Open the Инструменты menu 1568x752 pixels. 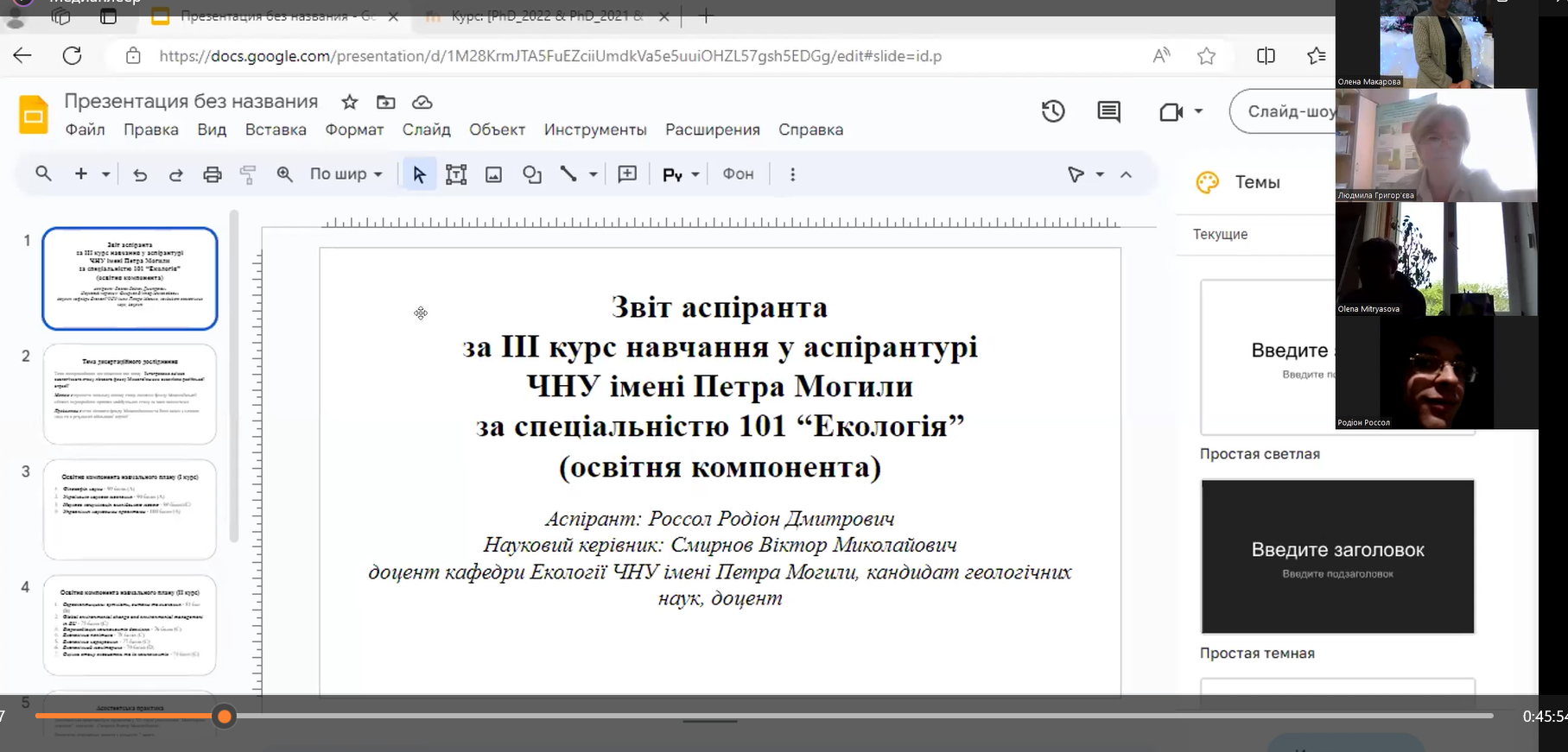click(x=595, y=130)
